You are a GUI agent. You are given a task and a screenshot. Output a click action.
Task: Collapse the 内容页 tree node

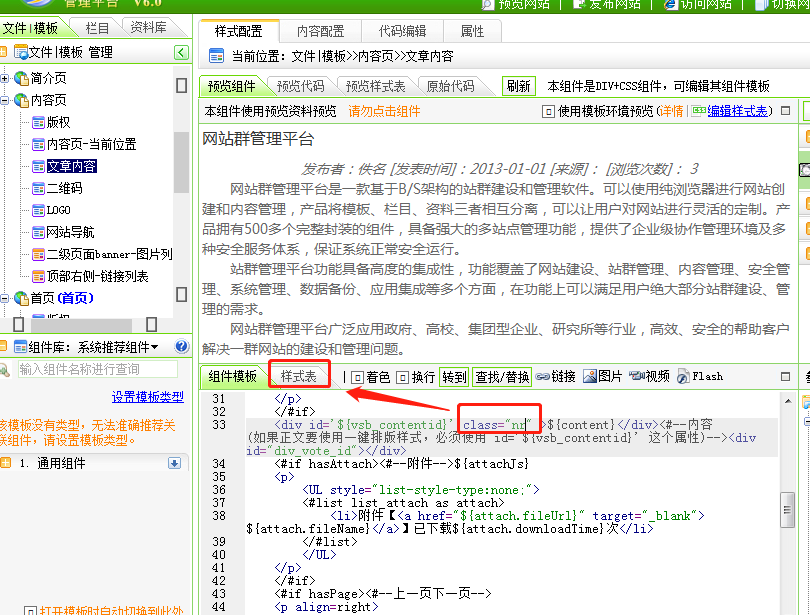click(6, 100)
